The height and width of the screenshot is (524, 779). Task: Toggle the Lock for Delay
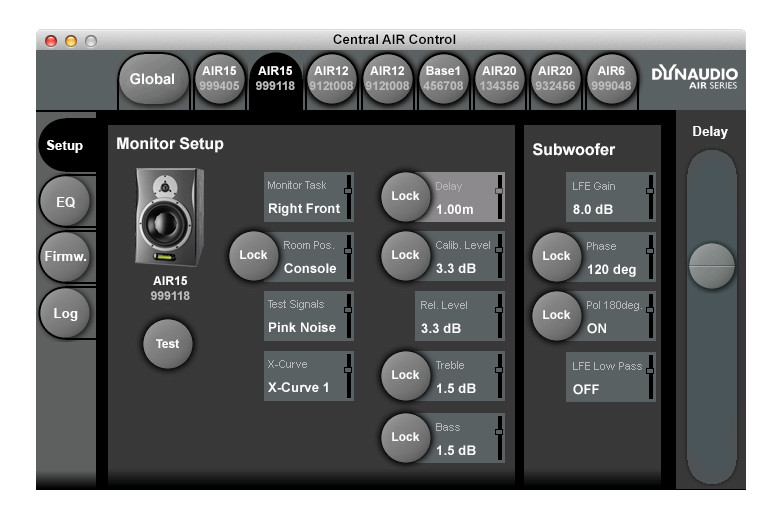click(405, 196)
